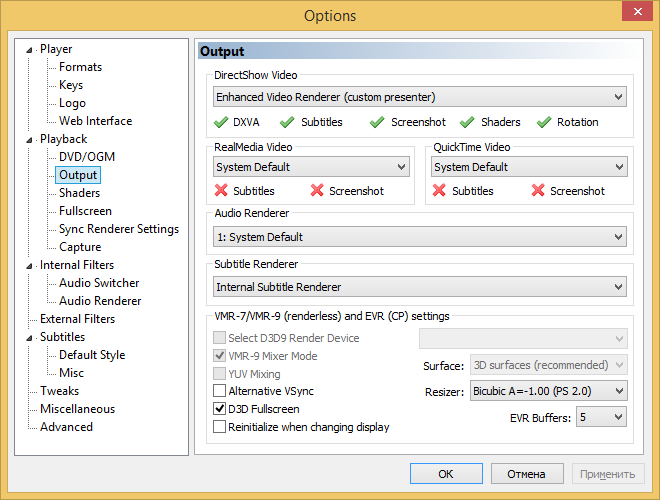Click the green Rotation checkmark icon
660x500 pixels.
point(544,122)
